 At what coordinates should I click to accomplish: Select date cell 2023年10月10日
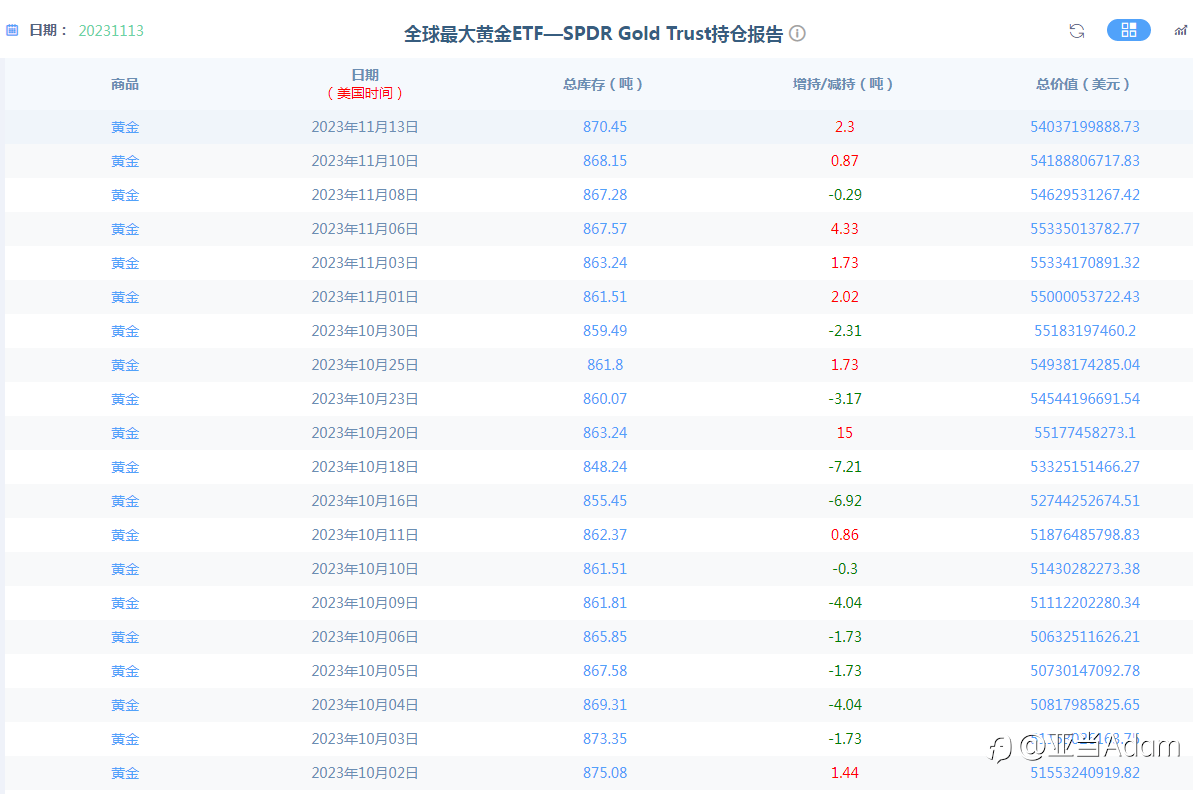(x=364, y=569)
